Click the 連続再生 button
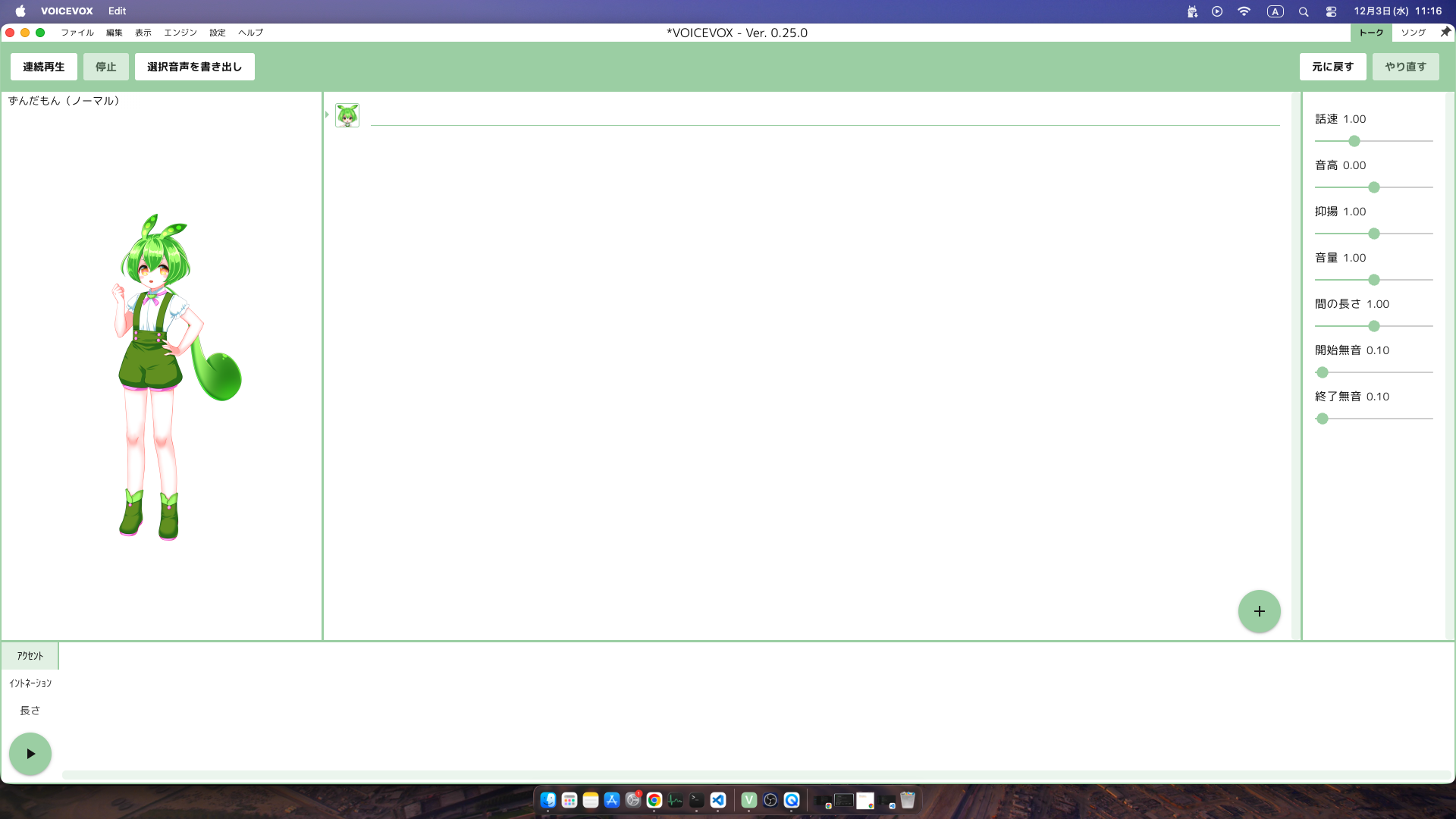This screenshot has width=1456, height=819. [x=44, y=67]
